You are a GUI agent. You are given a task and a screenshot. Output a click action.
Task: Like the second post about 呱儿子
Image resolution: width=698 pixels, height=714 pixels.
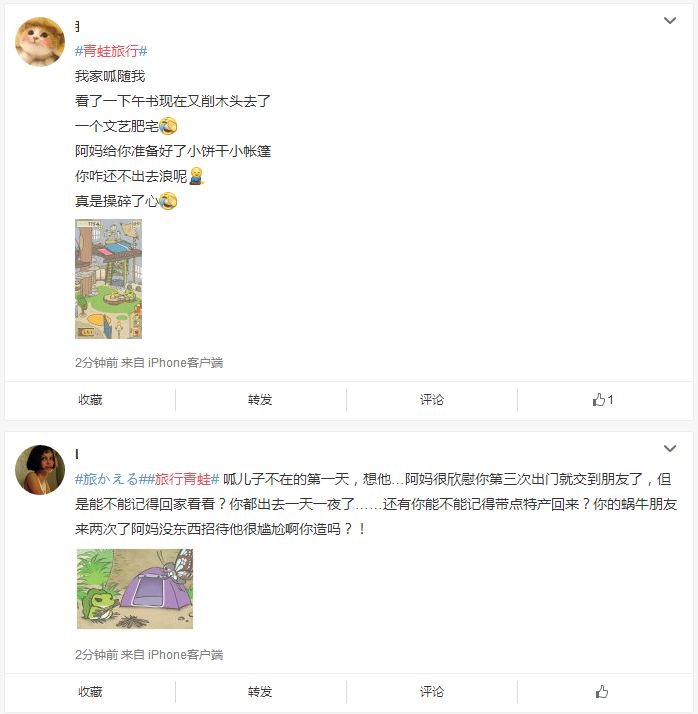click(602, 692)
